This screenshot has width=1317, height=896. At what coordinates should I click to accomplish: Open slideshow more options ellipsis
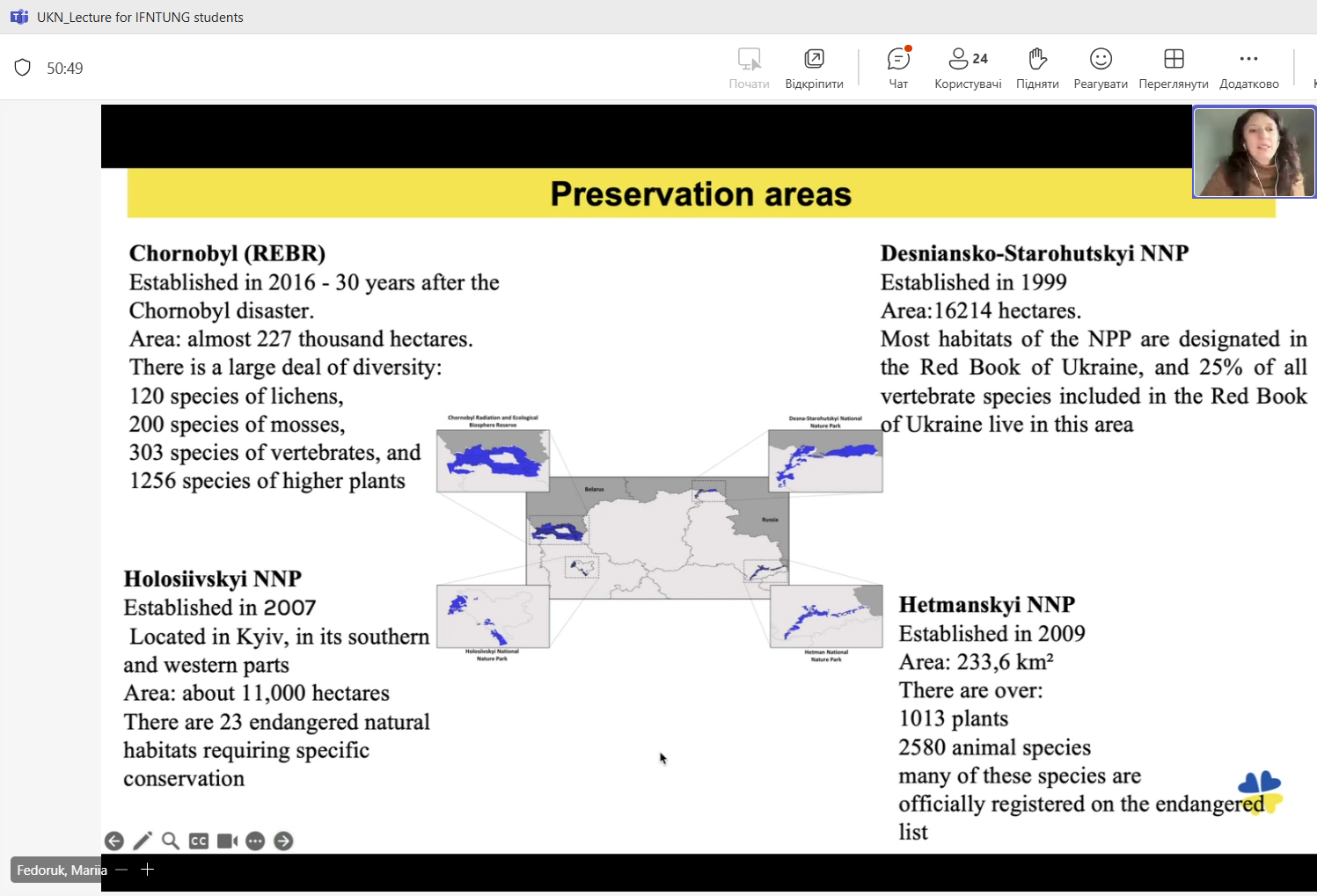tap(255, 841)
